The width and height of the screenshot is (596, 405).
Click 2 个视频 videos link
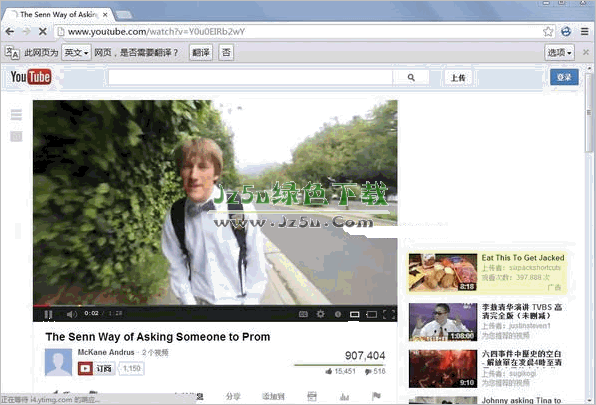point(155,353)
